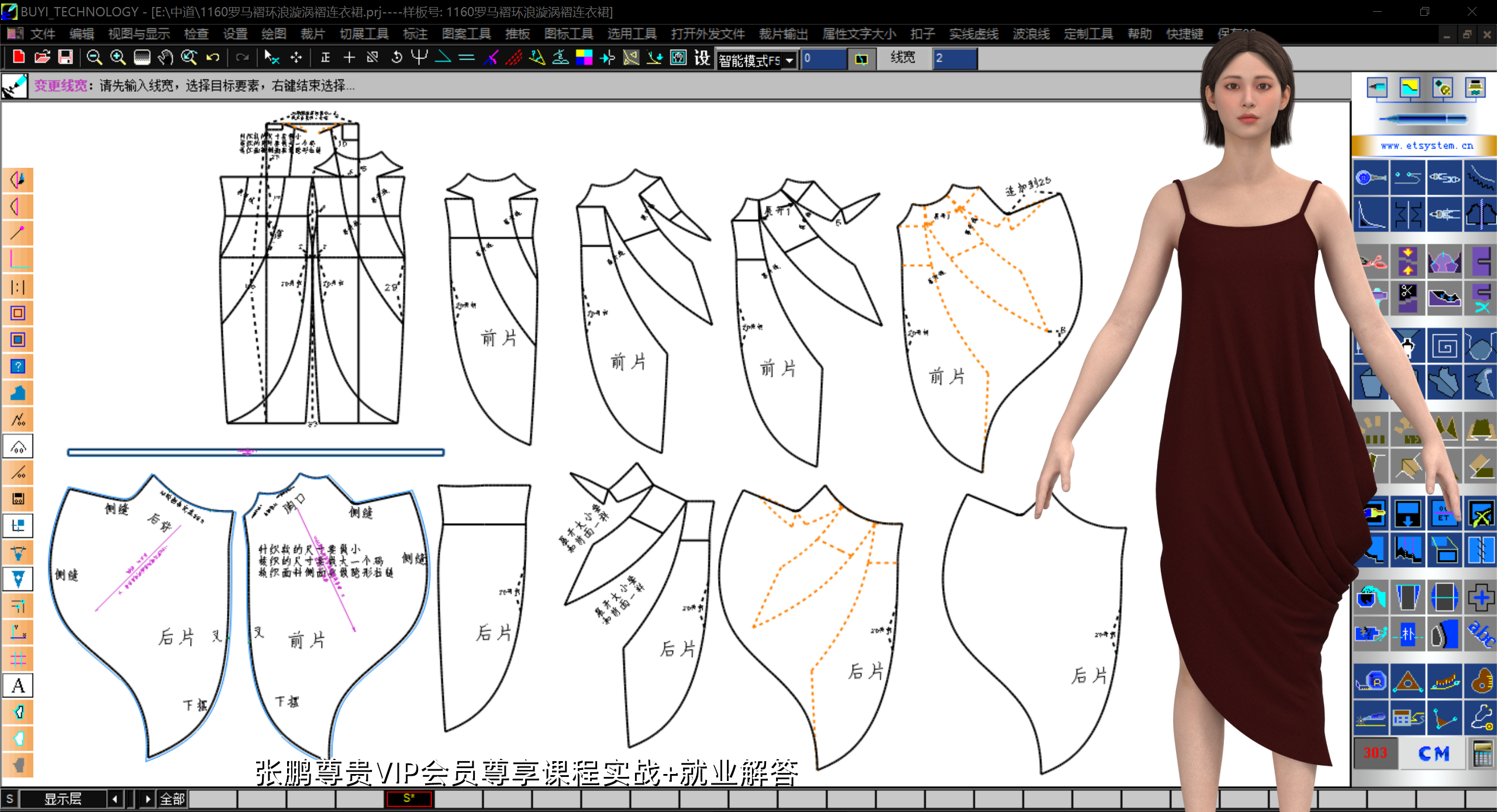Expand the 智能模式F5 dropdown
The image size is (1497, 812).
pos(790,60)
